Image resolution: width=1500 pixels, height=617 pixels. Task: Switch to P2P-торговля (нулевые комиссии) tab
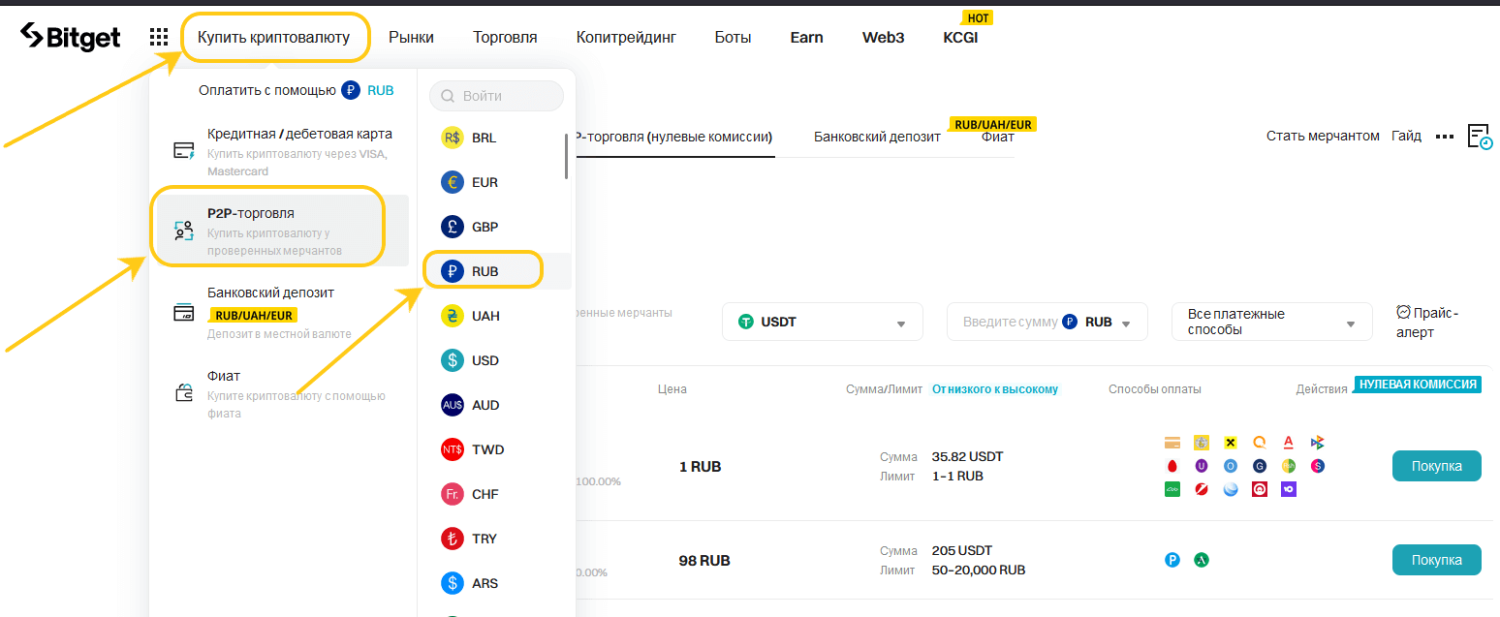[674, 137]
